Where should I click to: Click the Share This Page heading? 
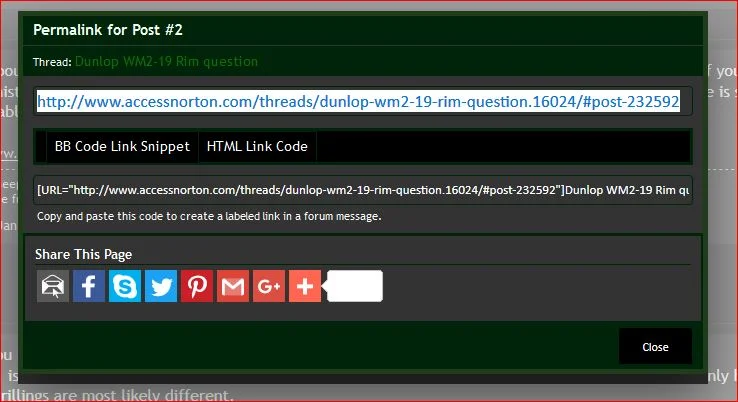[x=83, y=254]
